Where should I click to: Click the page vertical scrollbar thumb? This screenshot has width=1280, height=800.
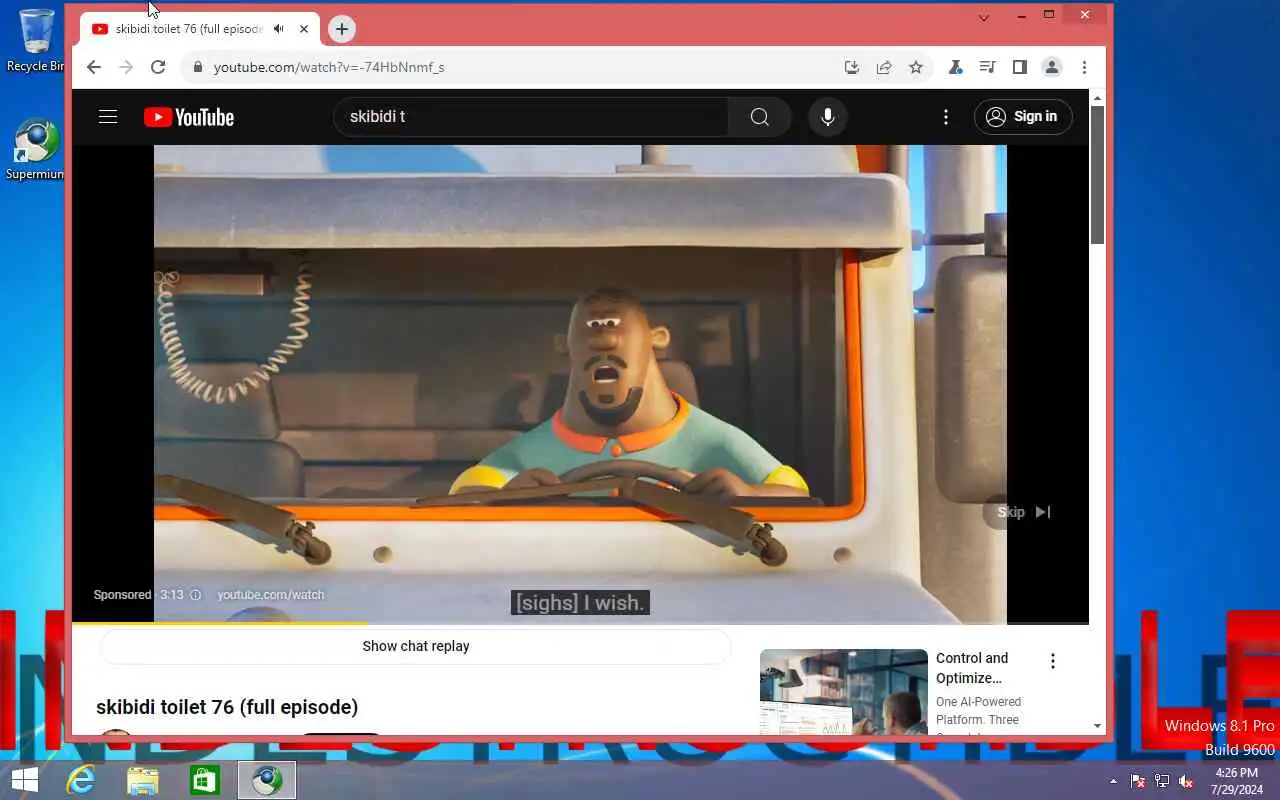[1097, 174]
